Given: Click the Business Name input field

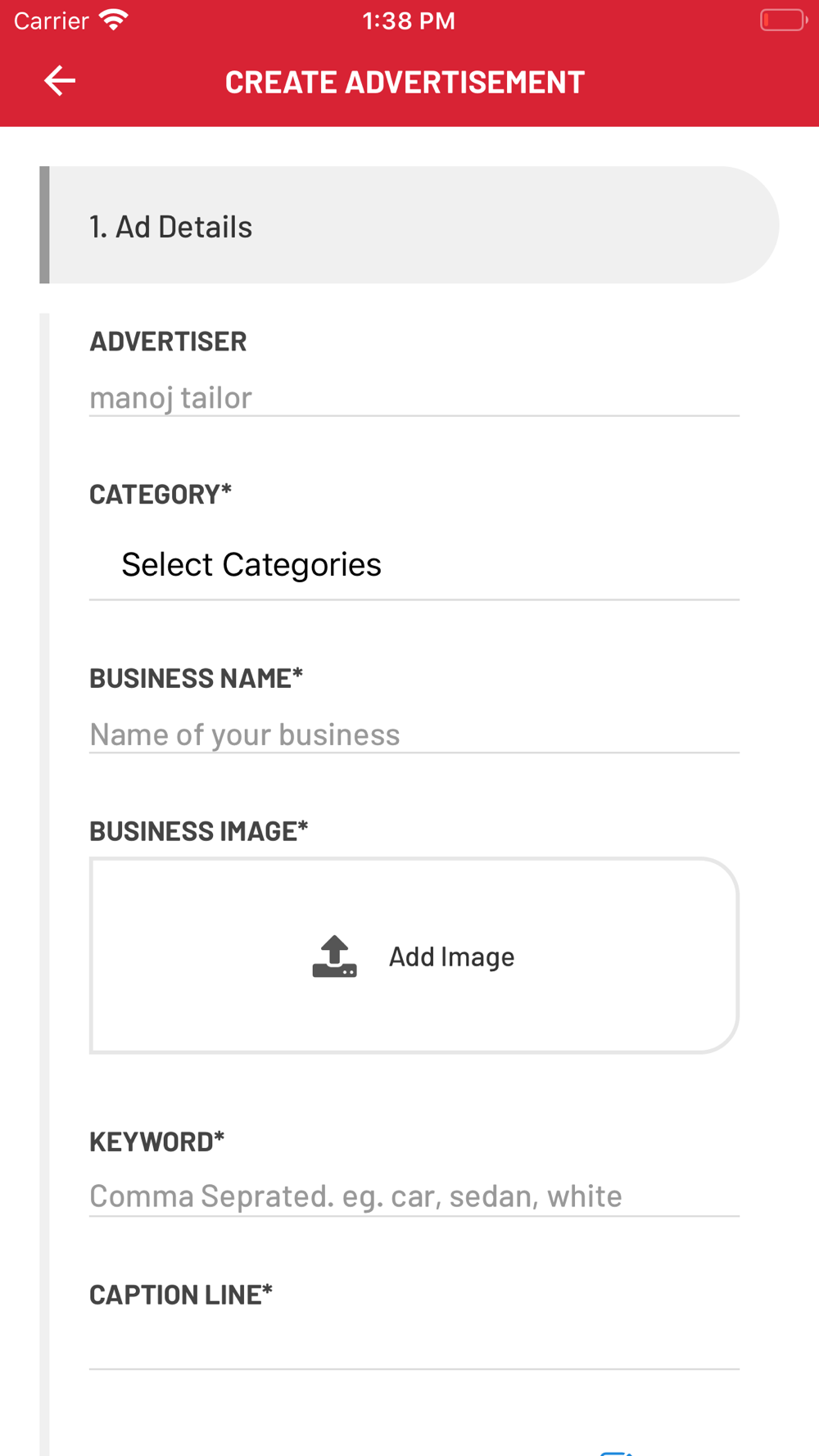Looking at the screenshot, I should coord(414,735).
